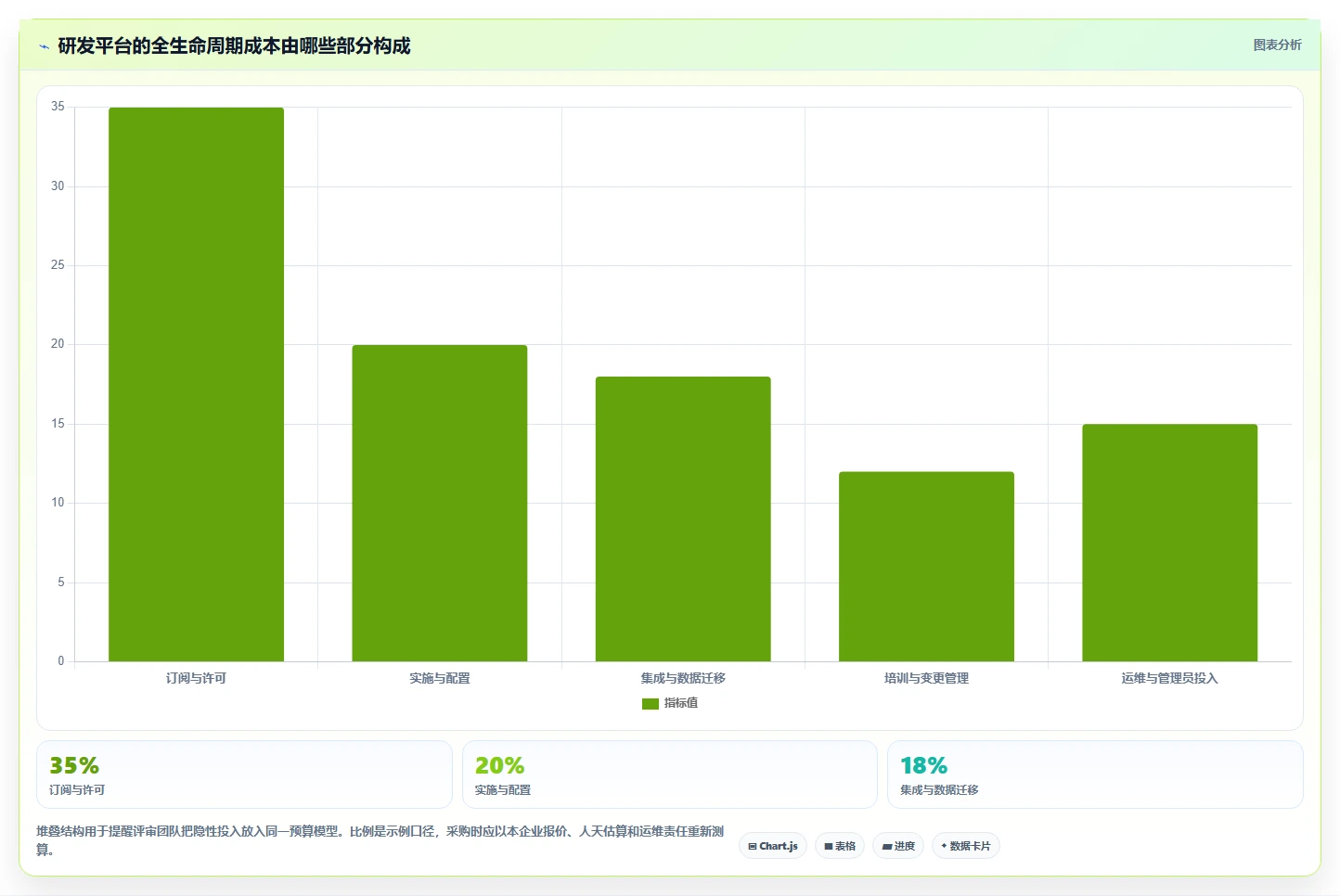Click the 指标值 legend label
1340x896 pixels.
(681, 704)
